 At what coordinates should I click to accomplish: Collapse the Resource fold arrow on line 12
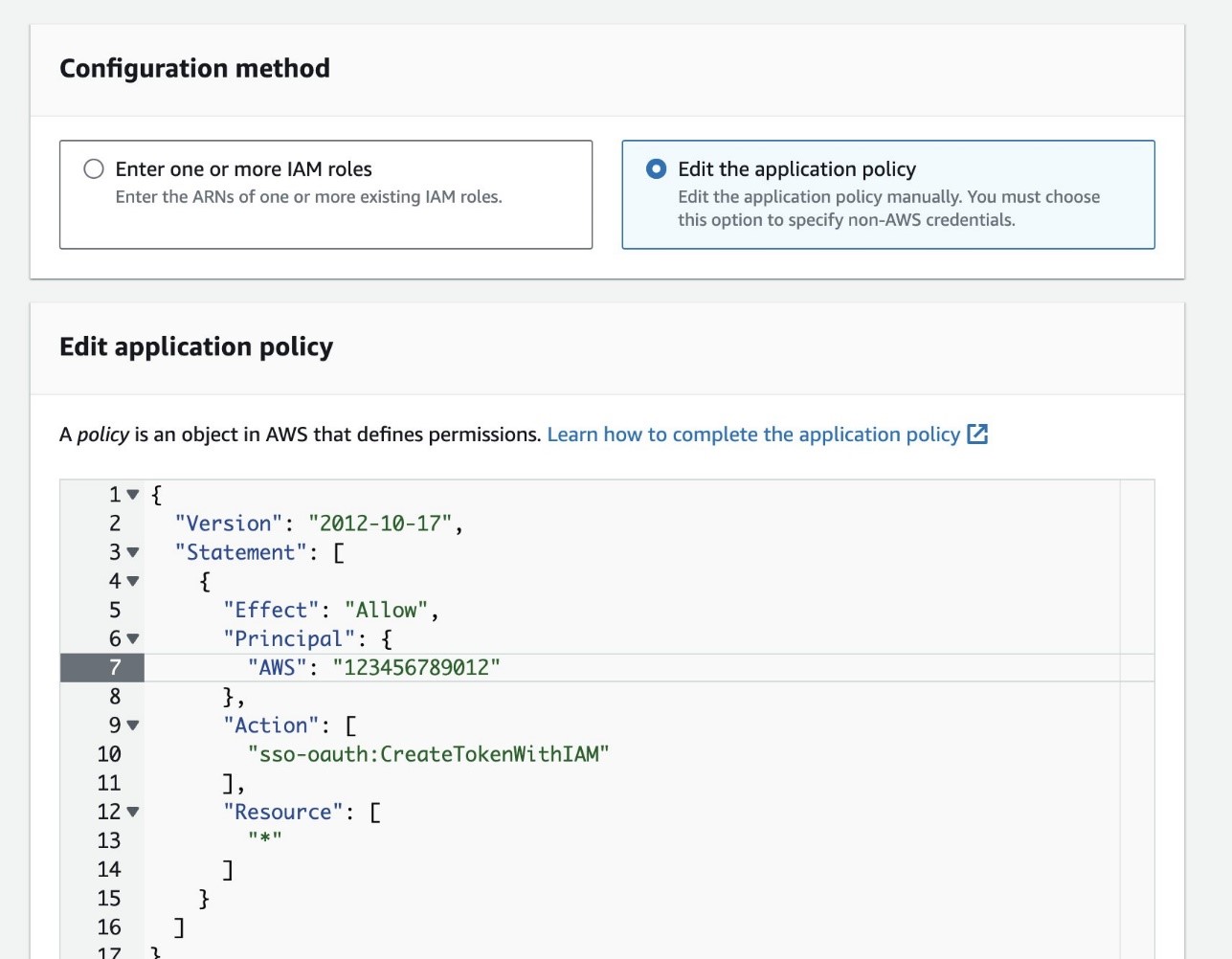[133, 812]
